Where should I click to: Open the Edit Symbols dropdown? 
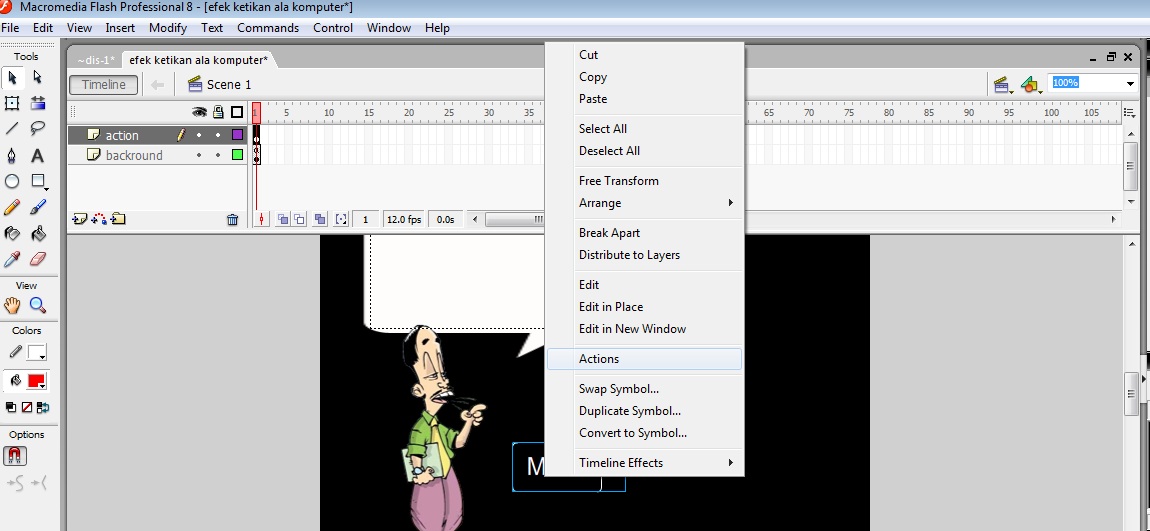click(x=1031, y=85)
